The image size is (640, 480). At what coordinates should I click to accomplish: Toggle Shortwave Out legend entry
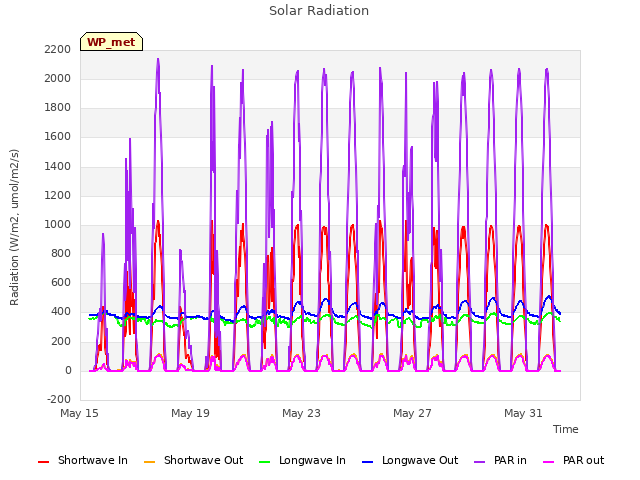193,460
